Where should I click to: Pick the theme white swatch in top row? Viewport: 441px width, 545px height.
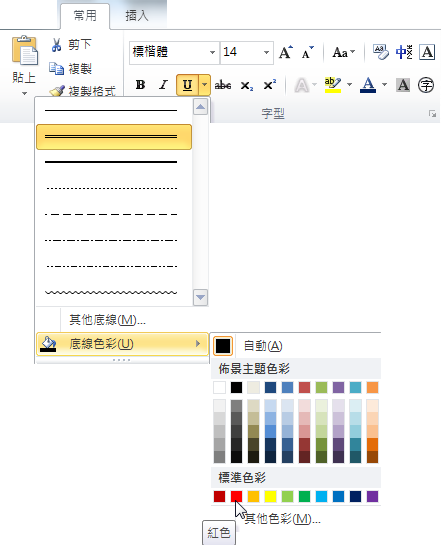click(219, 388)
